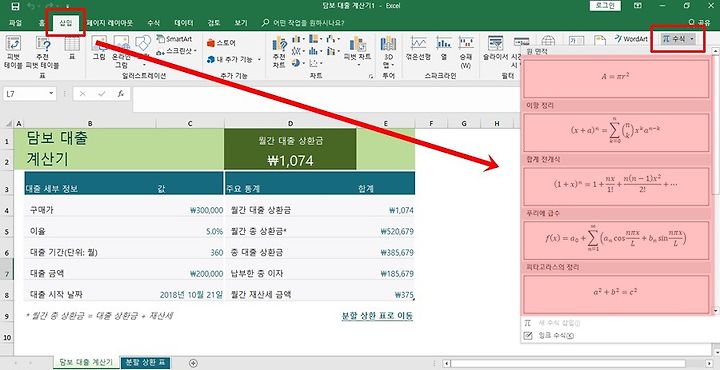Add a 승패(W) win/loss sparkline
The height and width of the screenshot is (370, 720).
coord(466,51)
